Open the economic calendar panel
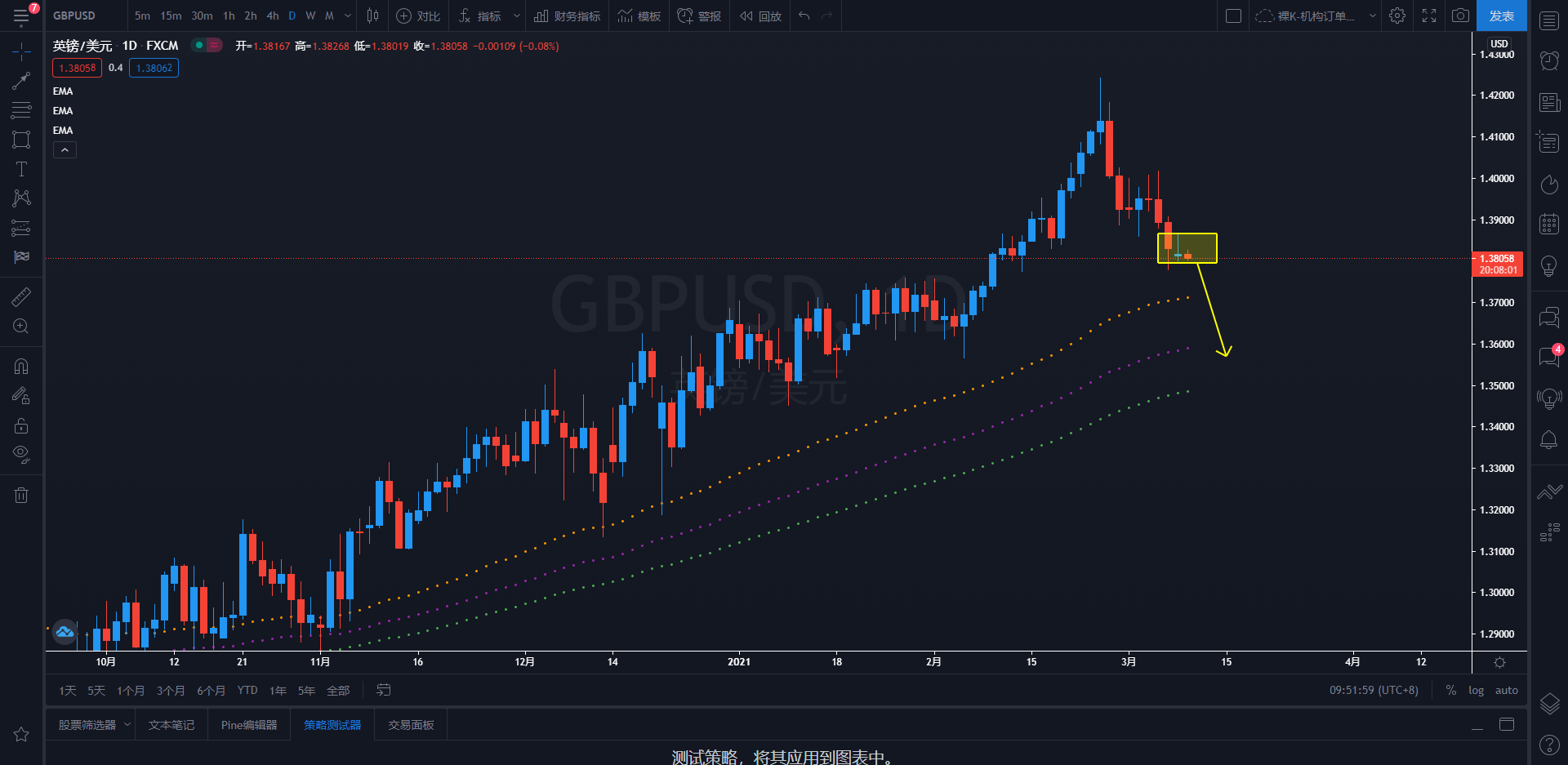1568x765 pixels. (x=1549, y=224)
